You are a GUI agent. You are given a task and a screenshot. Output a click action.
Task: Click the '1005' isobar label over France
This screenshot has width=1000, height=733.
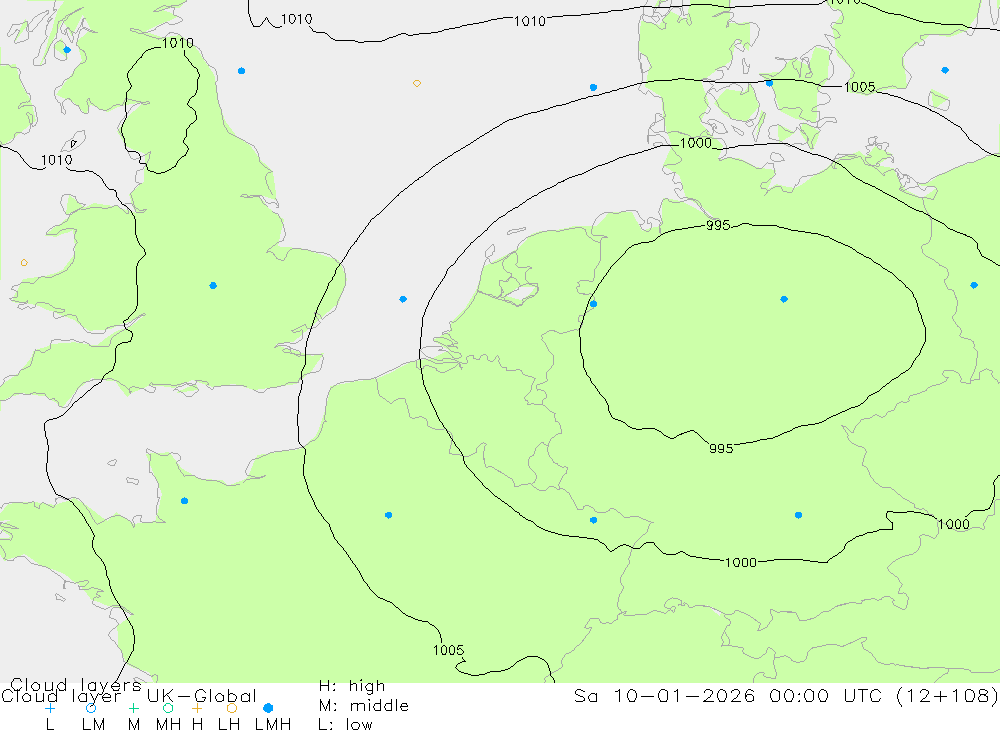pos(448,650)
